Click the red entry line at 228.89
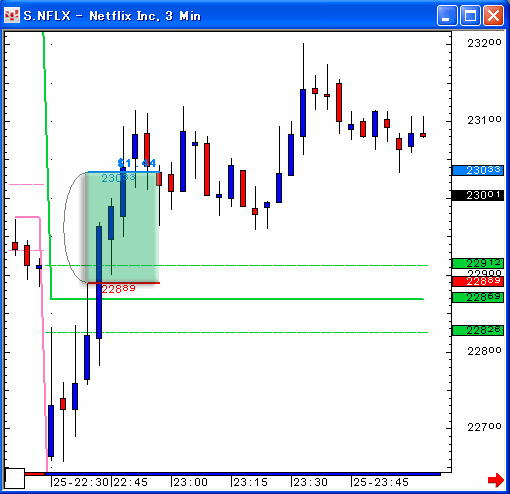The width and height of the screenshot is (510, 494). 123,283
